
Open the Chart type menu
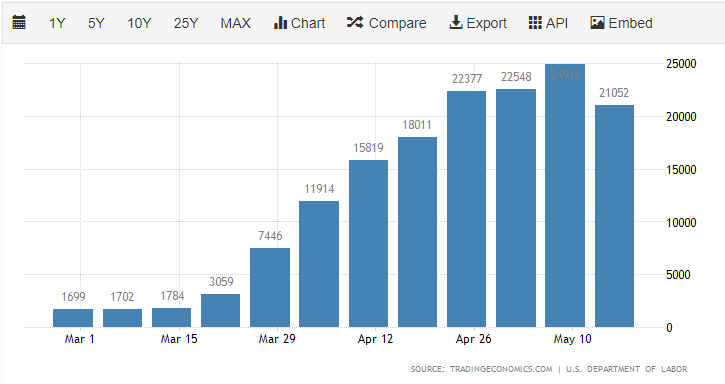(x=300, y=23)
